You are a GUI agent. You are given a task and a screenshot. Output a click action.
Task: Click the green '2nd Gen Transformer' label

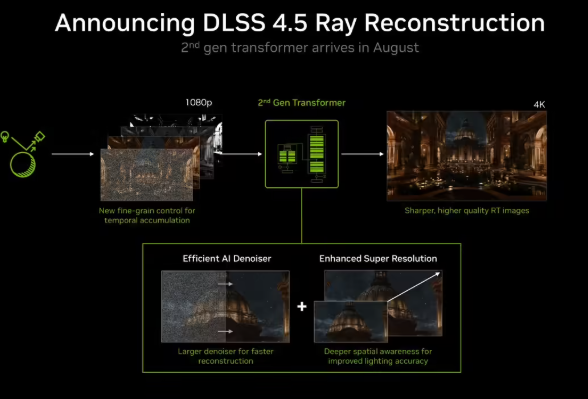[302, 103]
